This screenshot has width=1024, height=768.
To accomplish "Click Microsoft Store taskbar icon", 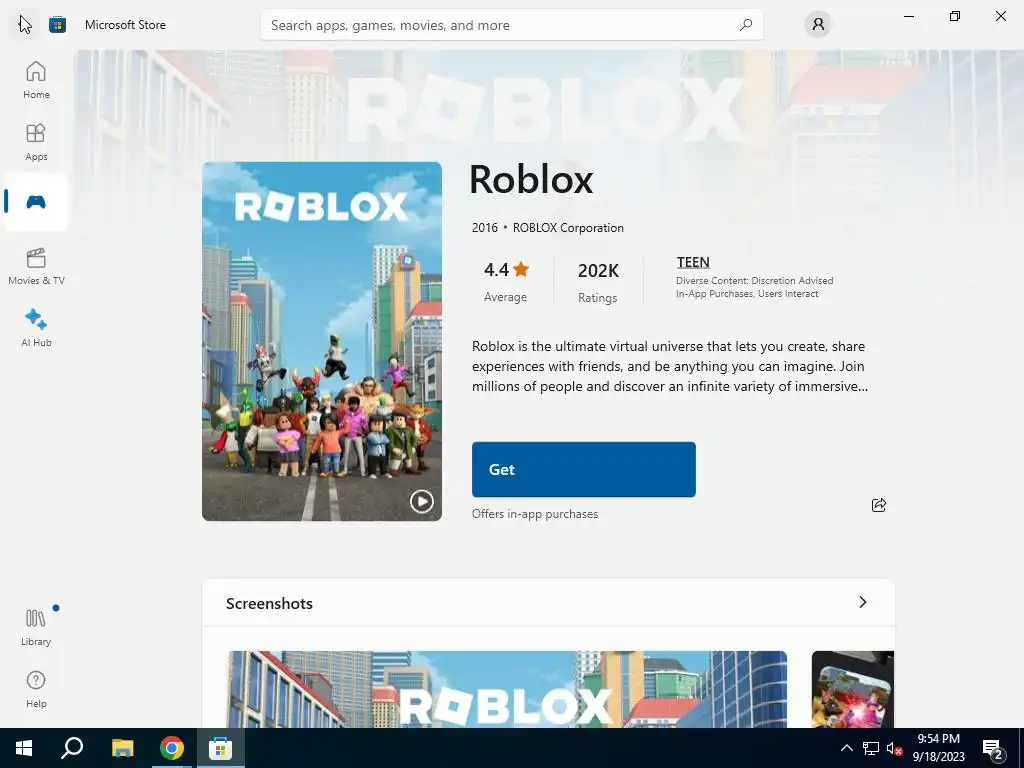I will click(221, 748).
